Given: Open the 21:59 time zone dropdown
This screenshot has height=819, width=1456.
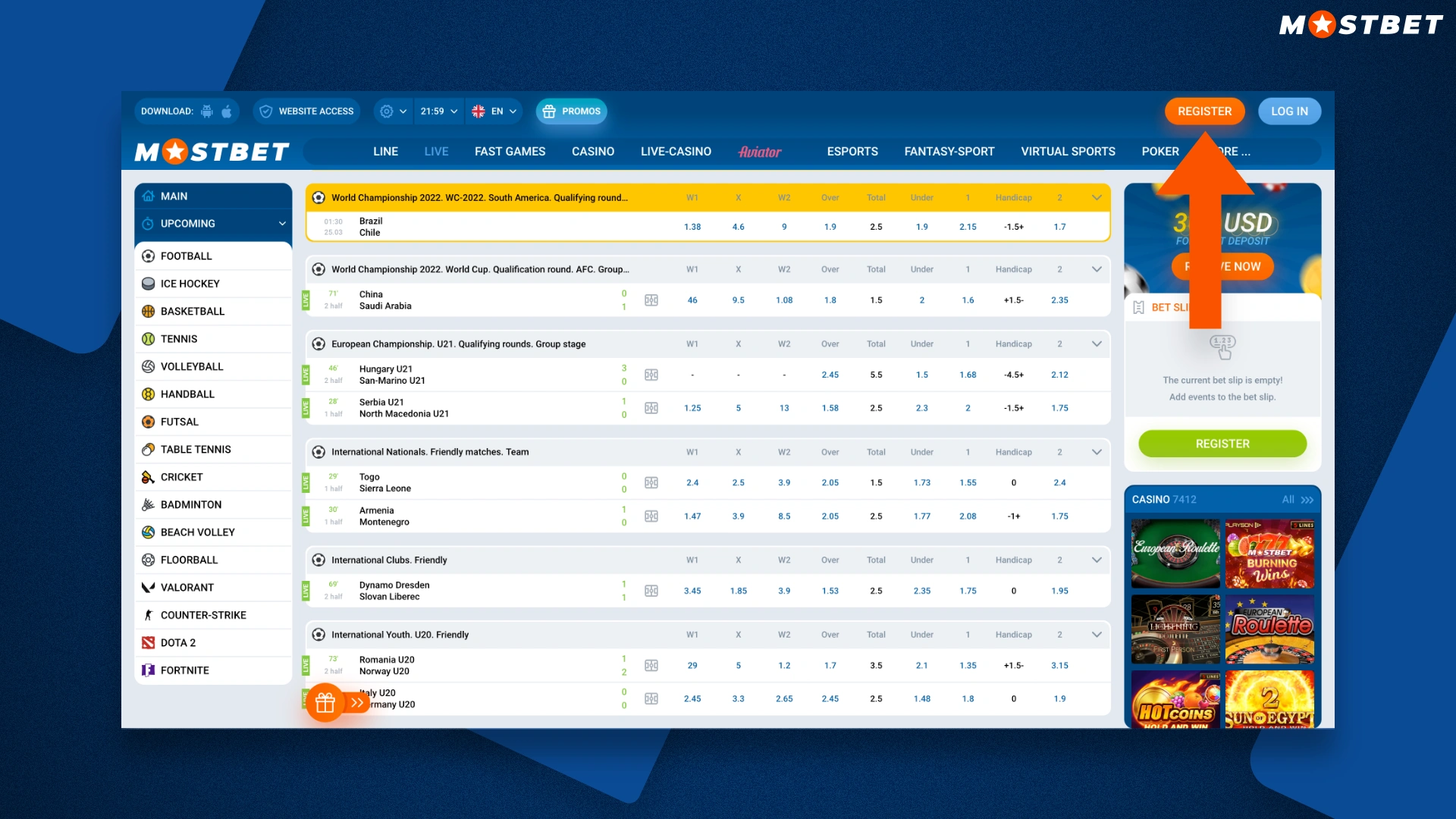Looking at the screenshot, I should point(439,111).
